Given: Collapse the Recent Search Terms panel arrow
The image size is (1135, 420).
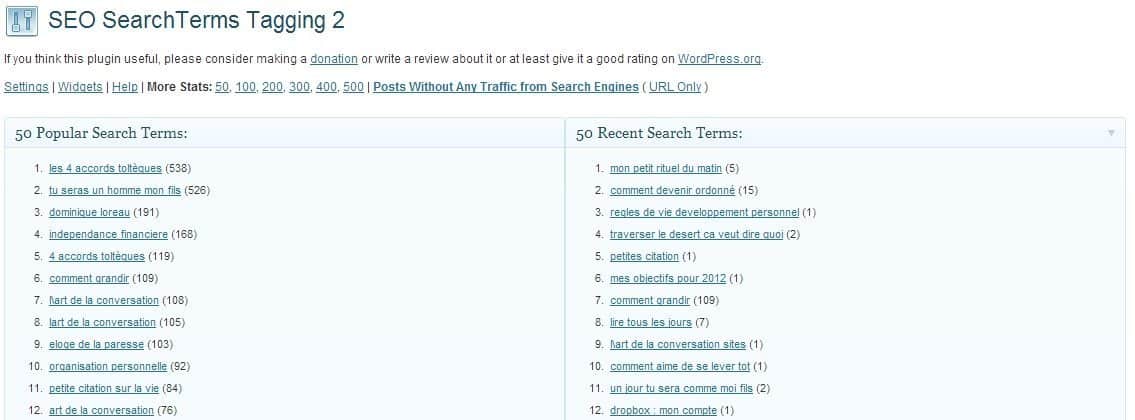Looking at the screenshot, I should pyautogui.click(x=1111, y=133).
